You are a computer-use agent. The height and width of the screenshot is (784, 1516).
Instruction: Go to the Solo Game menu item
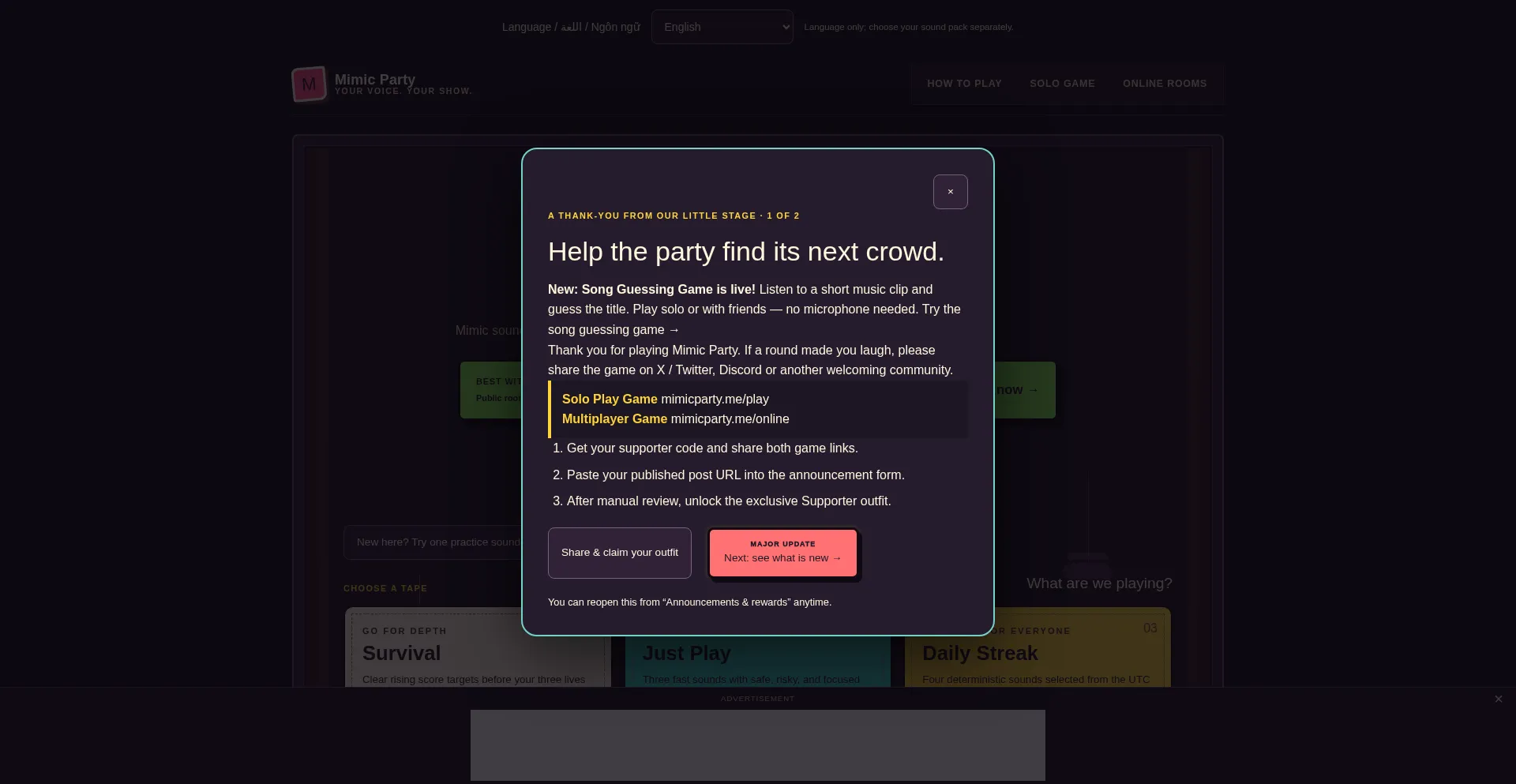click(1062, 84)
